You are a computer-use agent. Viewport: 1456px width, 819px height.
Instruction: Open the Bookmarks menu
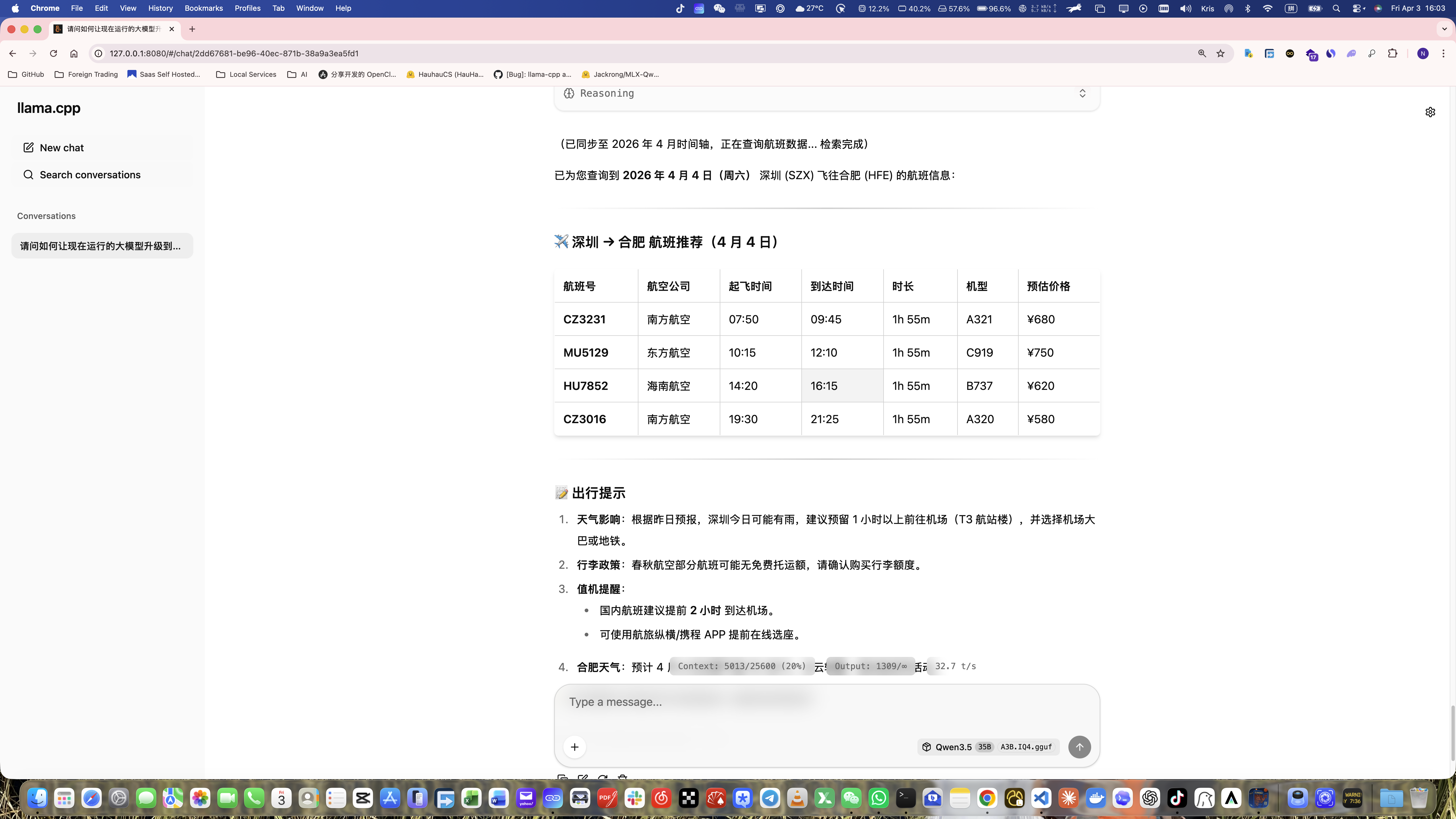pyautogui.click(x=204, y=8)
